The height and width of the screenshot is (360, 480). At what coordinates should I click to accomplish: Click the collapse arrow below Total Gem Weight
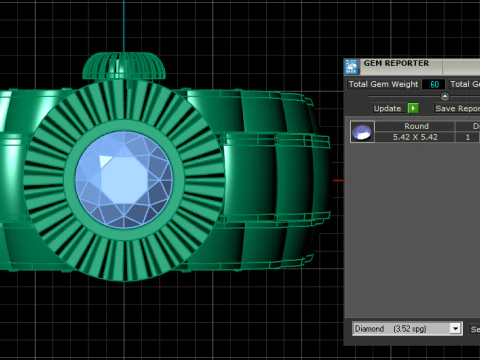(x=445, y=97)
